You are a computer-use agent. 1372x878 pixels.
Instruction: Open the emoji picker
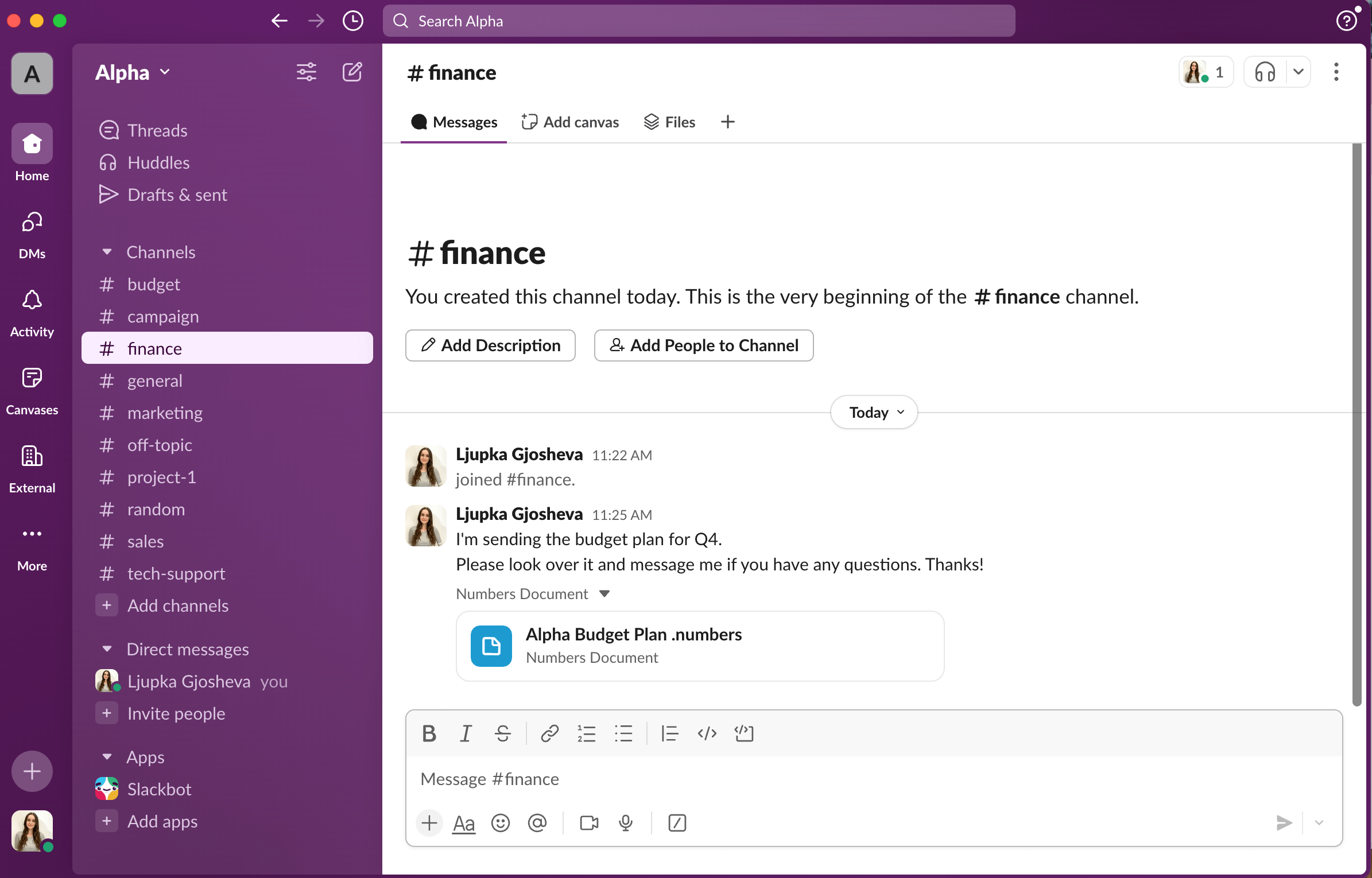(x=501, y=823)
